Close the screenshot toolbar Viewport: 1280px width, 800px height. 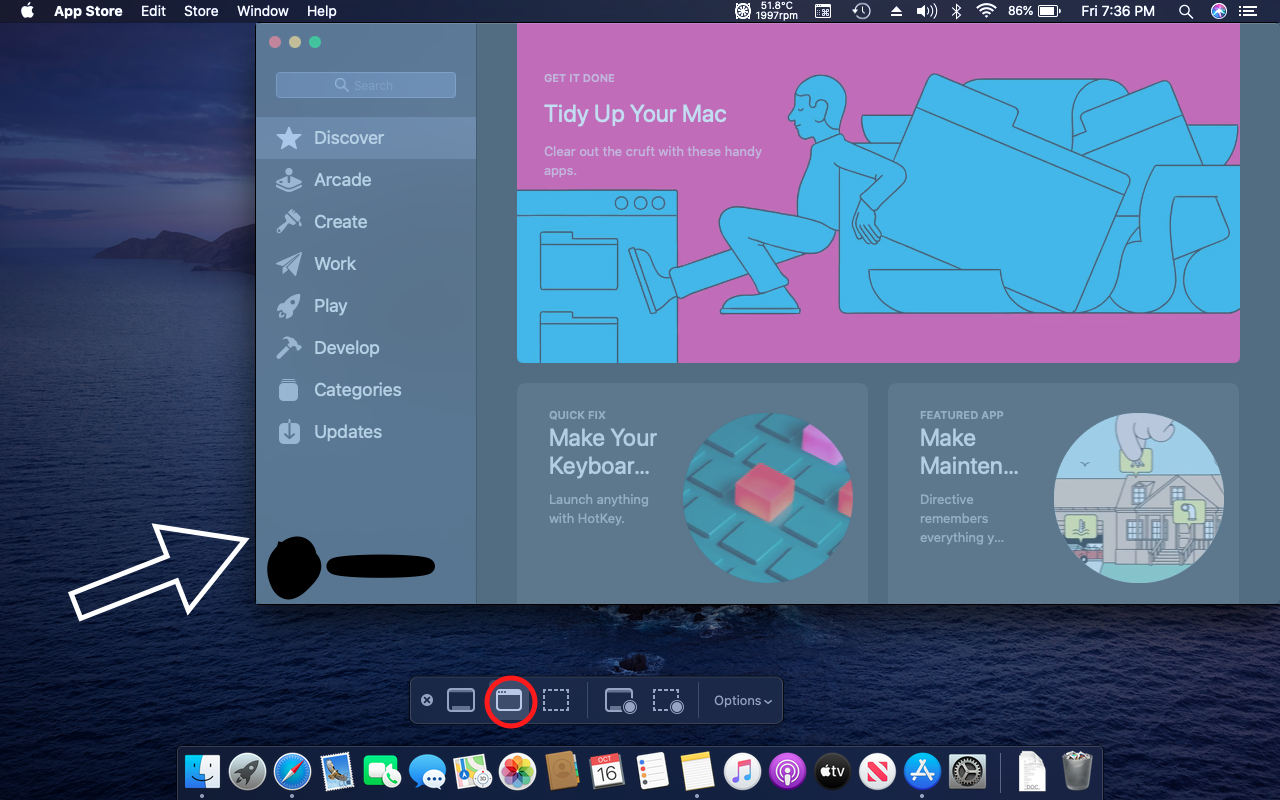point(427,700)
